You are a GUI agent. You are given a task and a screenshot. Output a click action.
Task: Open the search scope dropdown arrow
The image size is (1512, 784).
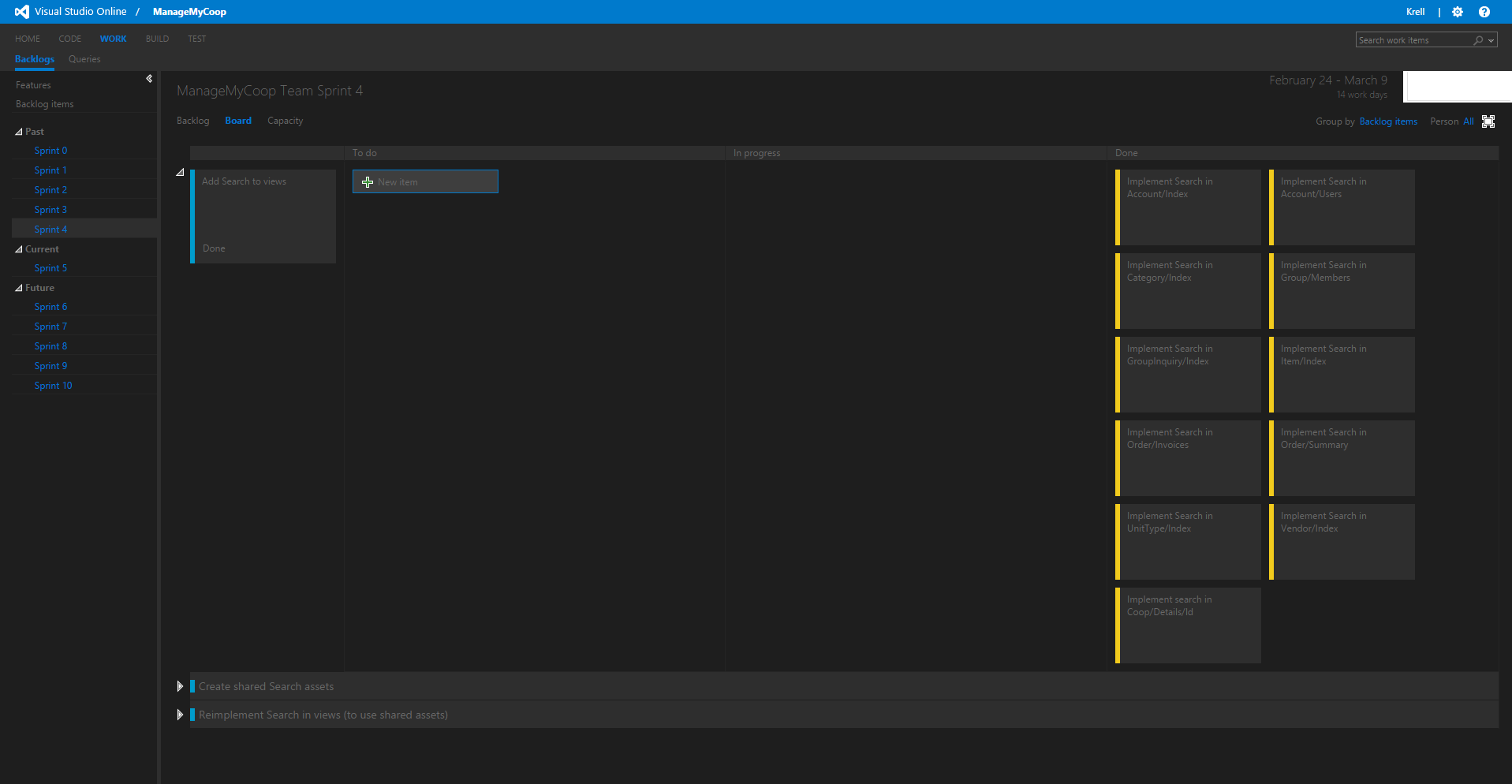(x=1489, y=39)
